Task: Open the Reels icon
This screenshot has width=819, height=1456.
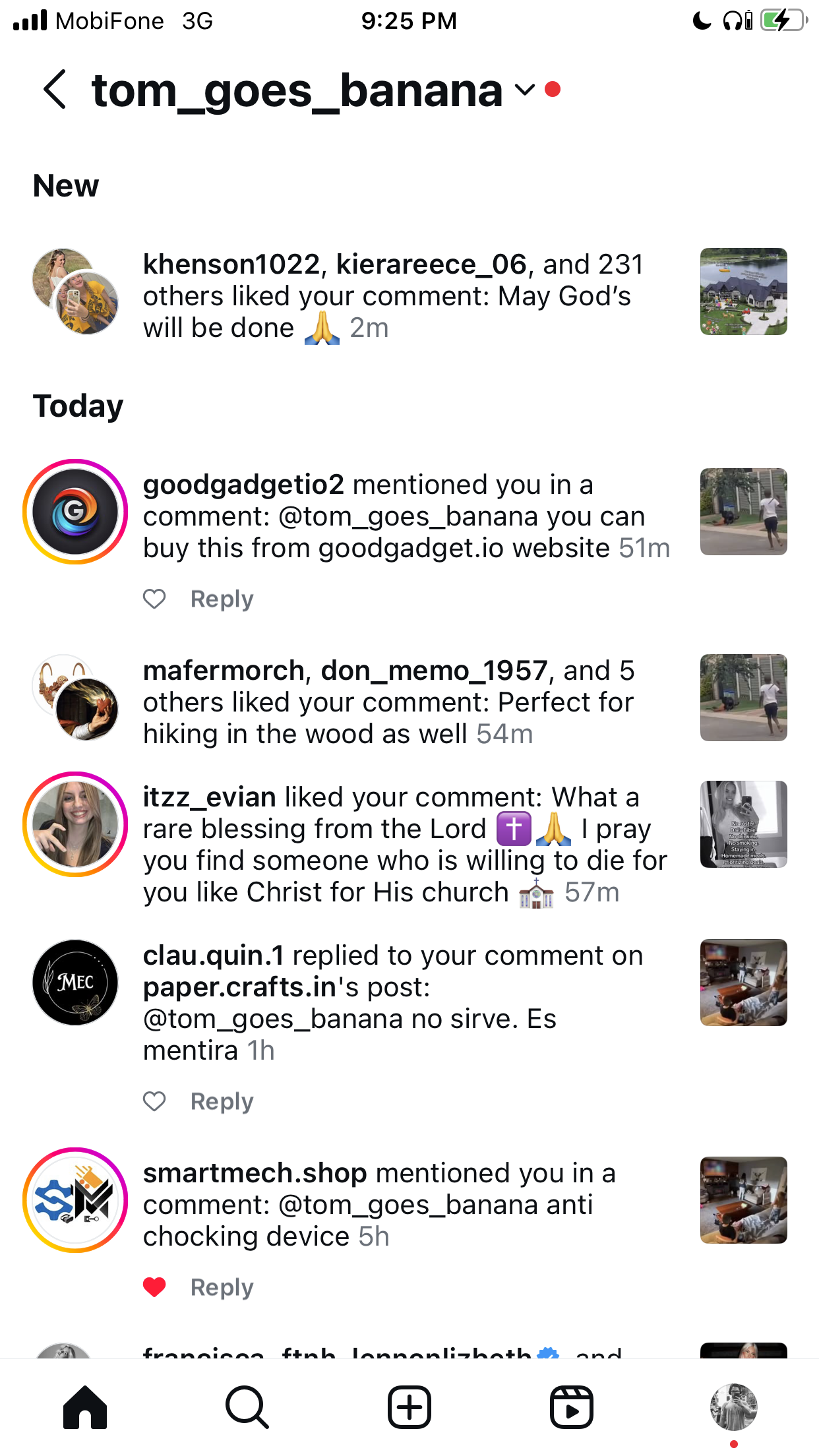Action: 572,1407
